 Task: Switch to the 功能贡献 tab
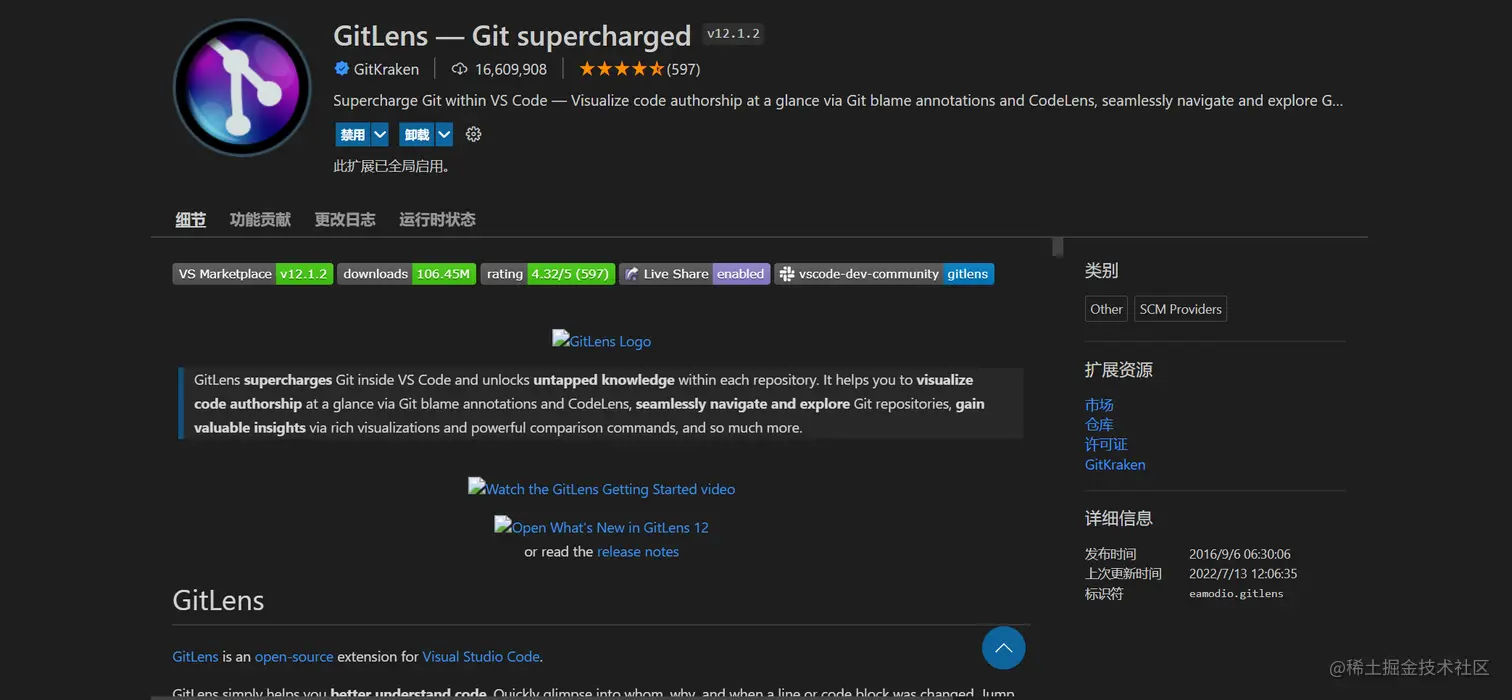pos(260,219)
